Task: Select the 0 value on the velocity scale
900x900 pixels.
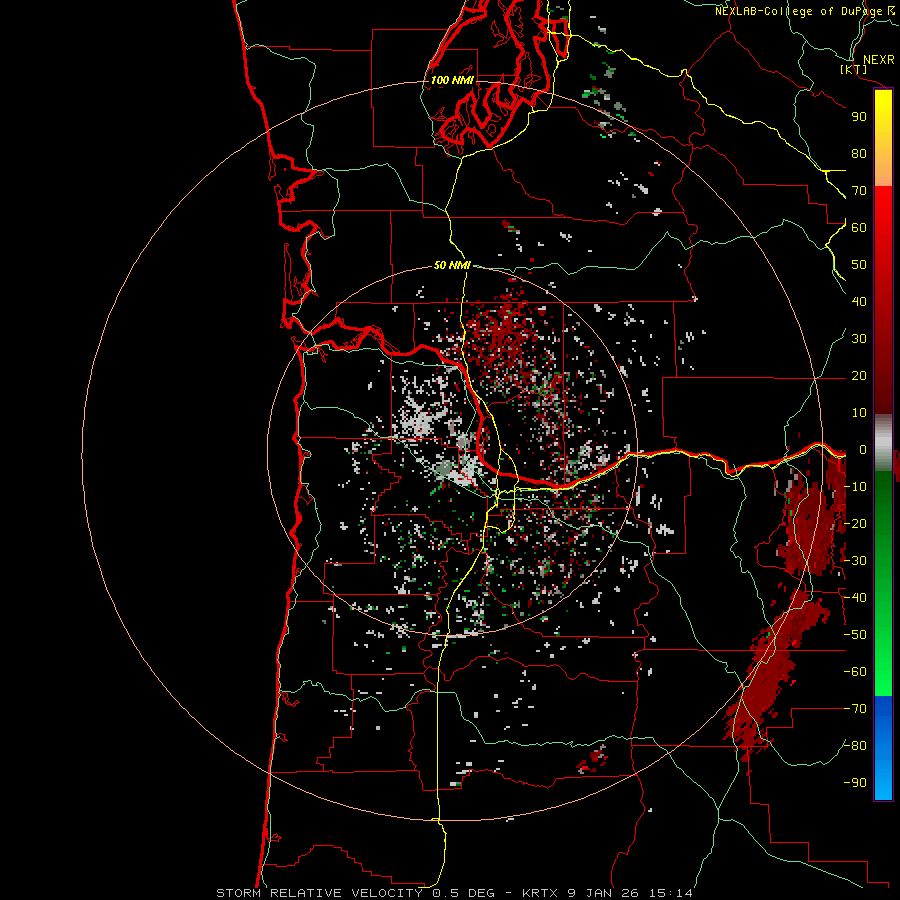Action: [863, 449]
